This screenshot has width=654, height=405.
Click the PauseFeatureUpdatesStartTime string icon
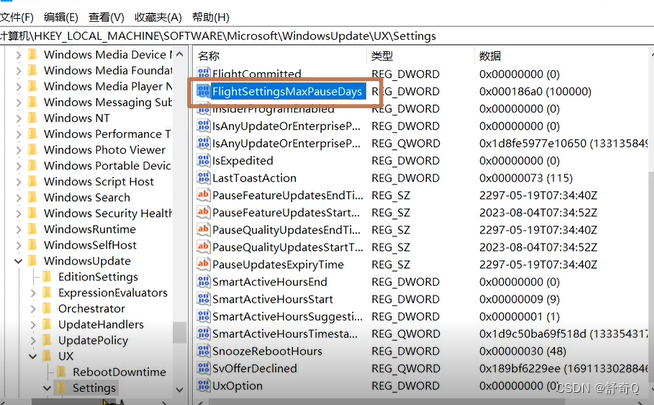(203, 213)
